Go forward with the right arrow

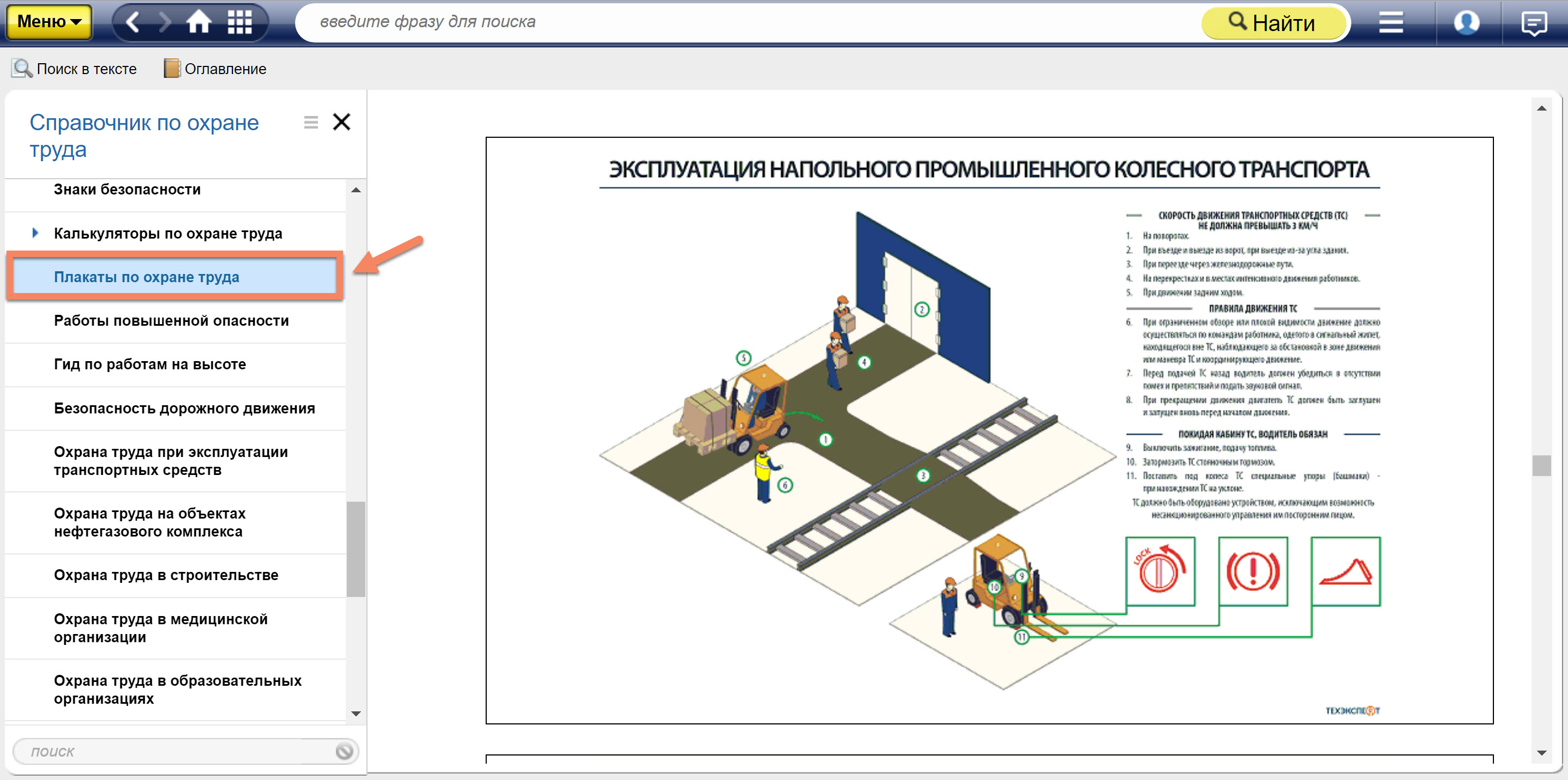[x=164, y=22]
